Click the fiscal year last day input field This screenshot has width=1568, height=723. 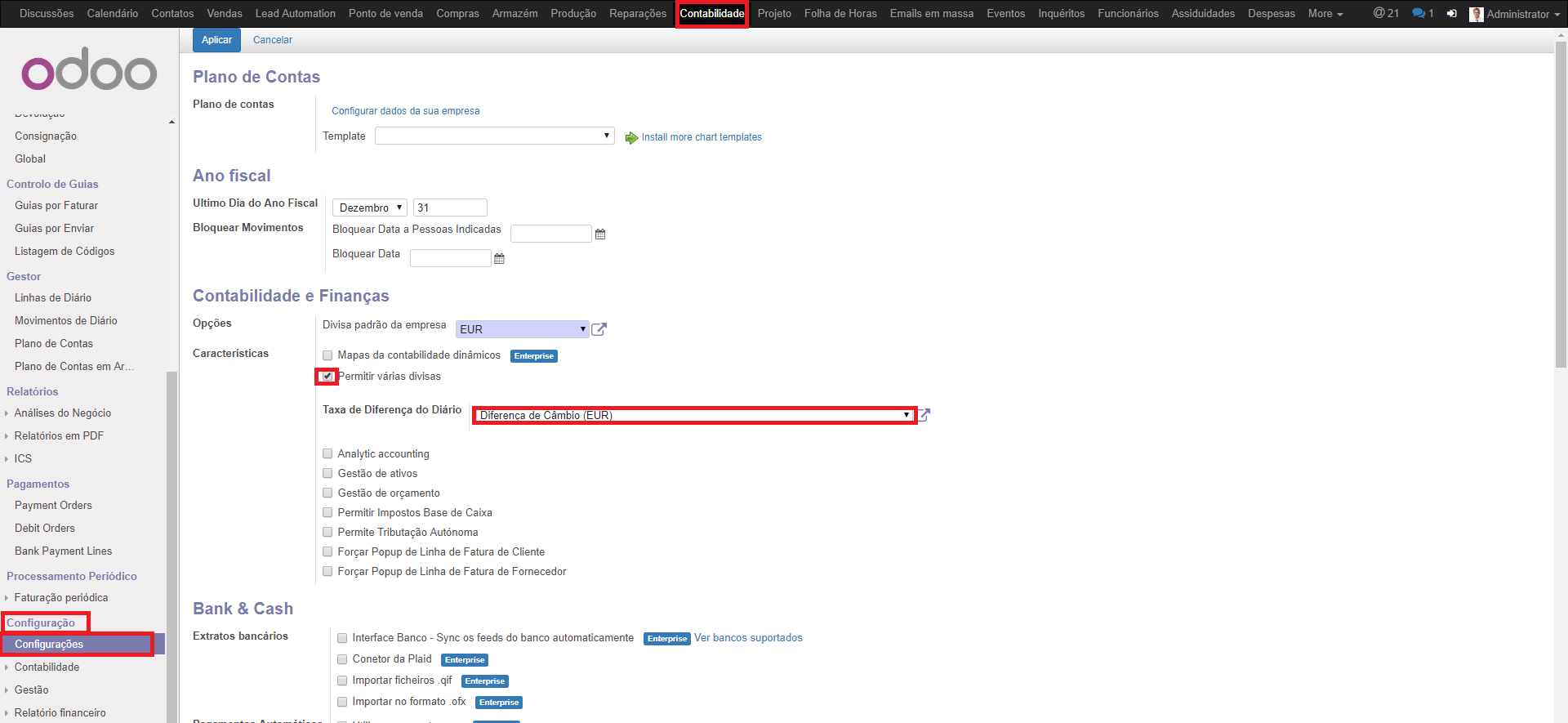click(x=450, y=208)
